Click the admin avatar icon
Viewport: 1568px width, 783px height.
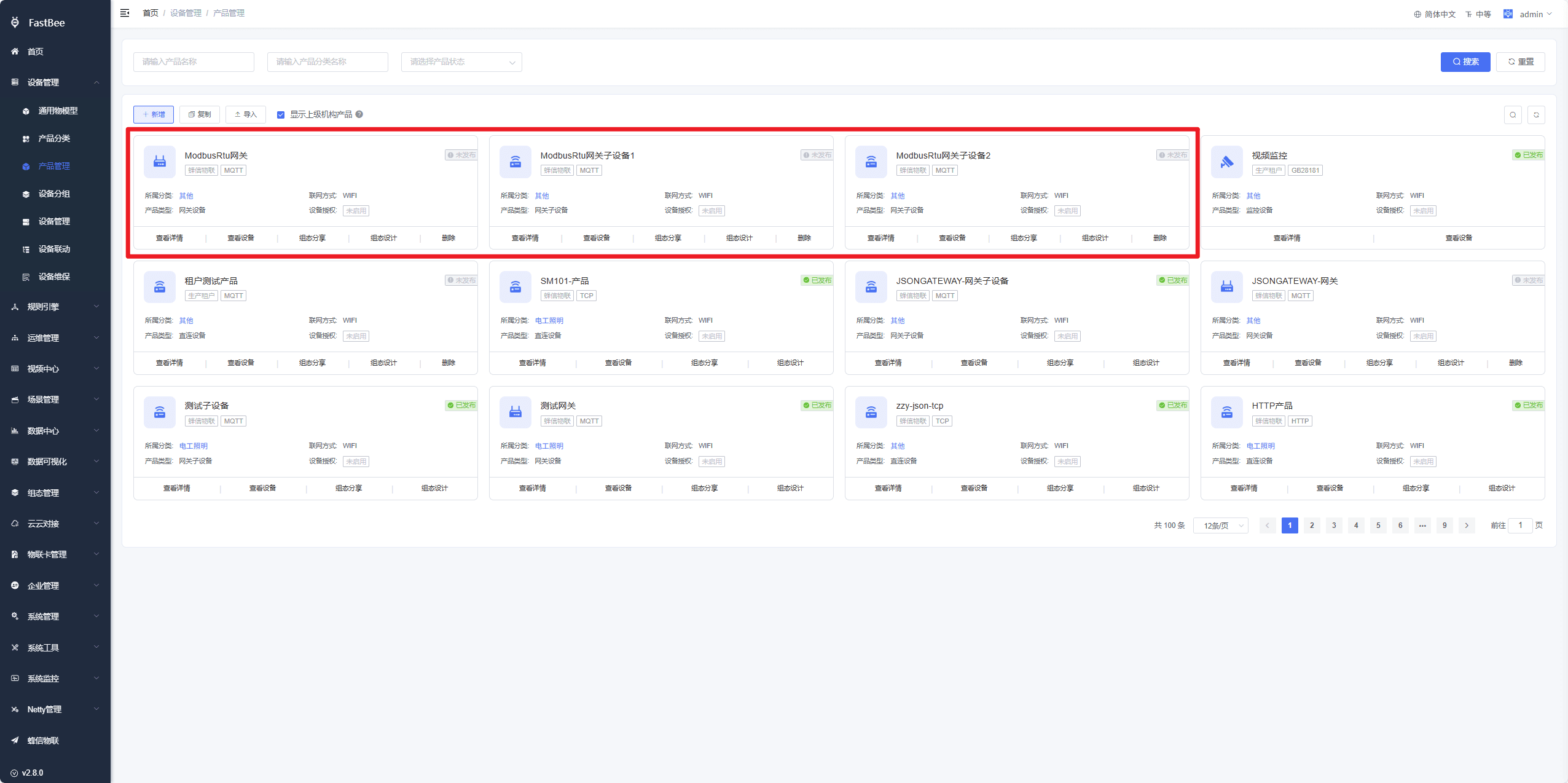point(1508,14)
